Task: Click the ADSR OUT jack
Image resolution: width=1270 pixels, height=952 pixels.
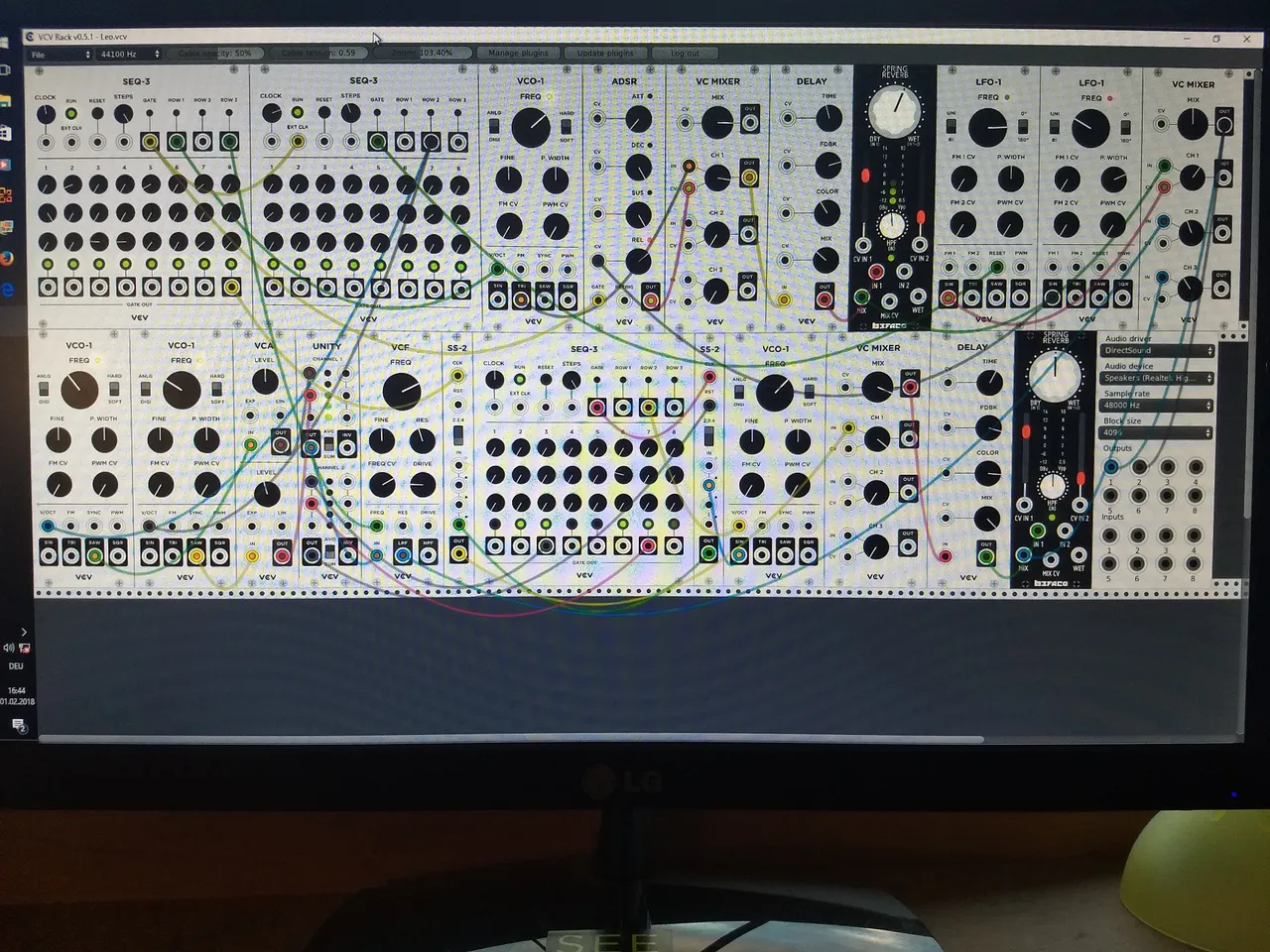Action: pos(650,300)
